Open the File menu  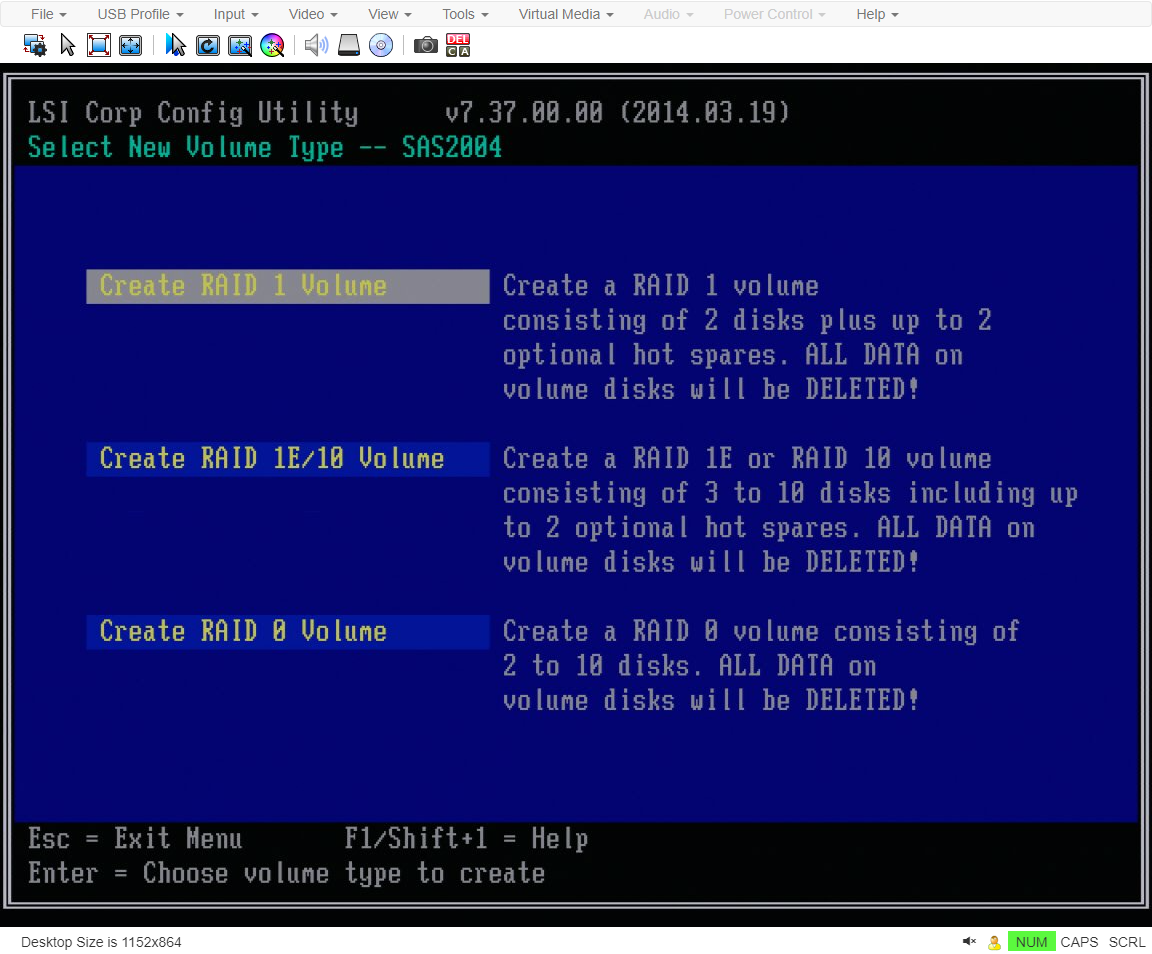48,14
